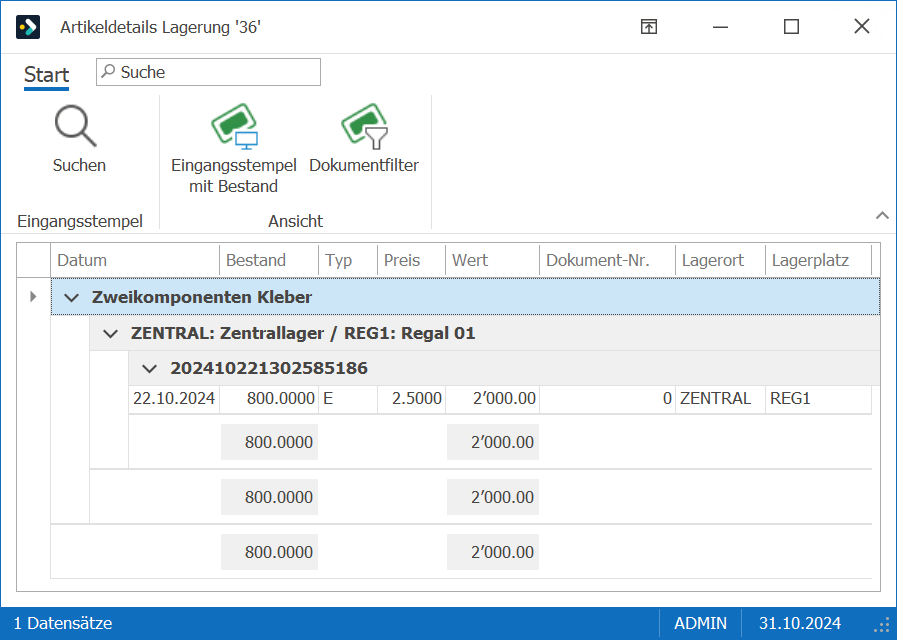This screenshot has width=897, height=640.
Task: Switch to the Start ribbon tab
Action: point(46,75)
